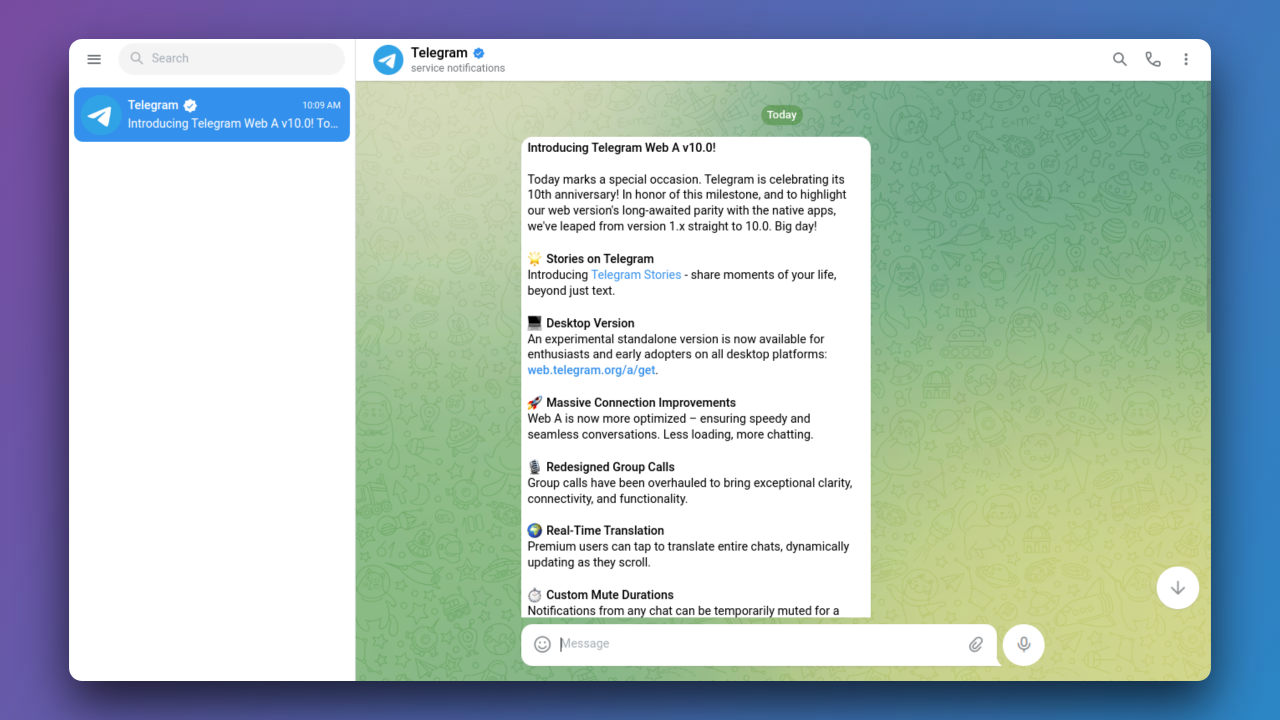Click the Telegram avatar in chat list
The height and width of the screenshot is (720, 1280).
click(101, 115)
